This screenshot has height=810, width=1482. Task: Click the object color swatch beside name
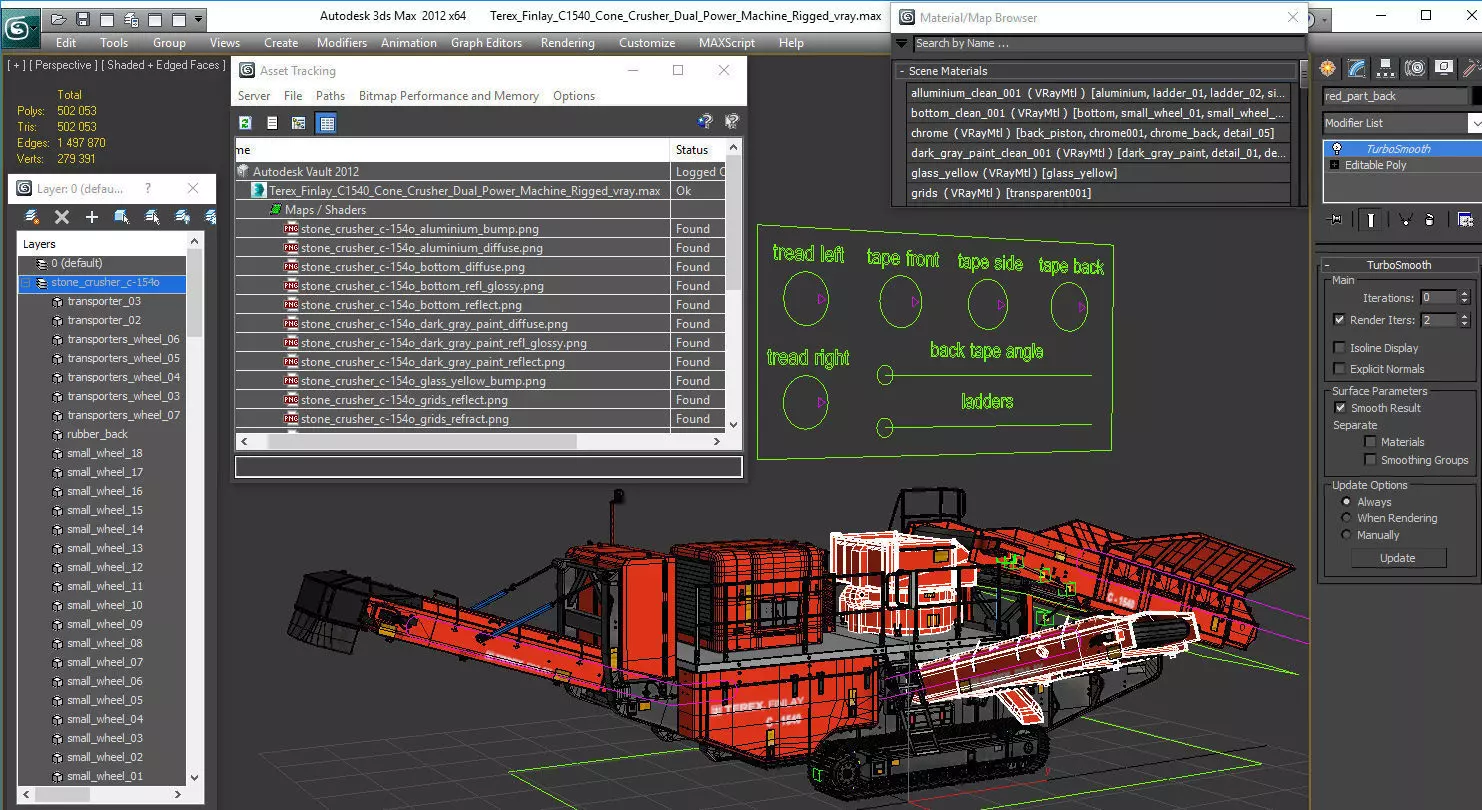tap(1476, 96)
